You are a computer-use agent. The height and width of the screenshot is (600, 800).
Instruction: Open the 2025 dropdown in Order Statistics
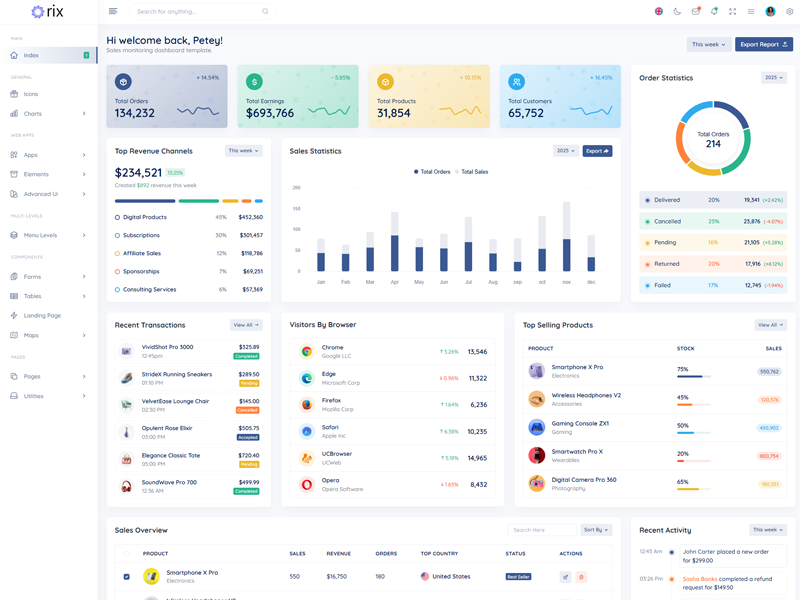(x=774, y=77)
